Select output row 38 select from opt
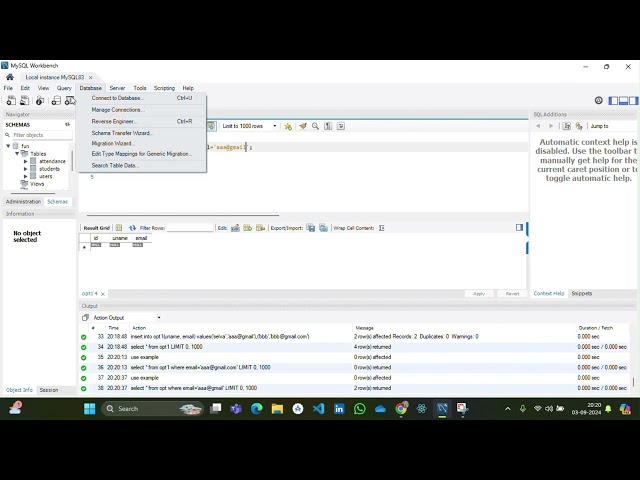This screenshot has height=480, width=640. 355,388
